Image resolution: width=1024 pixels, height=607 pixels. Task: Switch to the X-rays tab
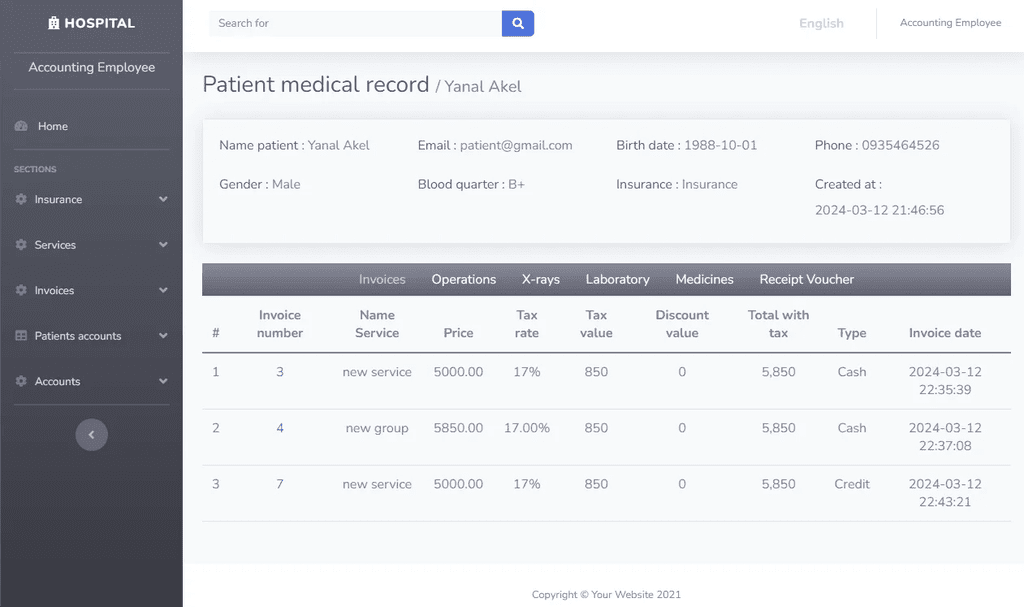coord(541,280)
